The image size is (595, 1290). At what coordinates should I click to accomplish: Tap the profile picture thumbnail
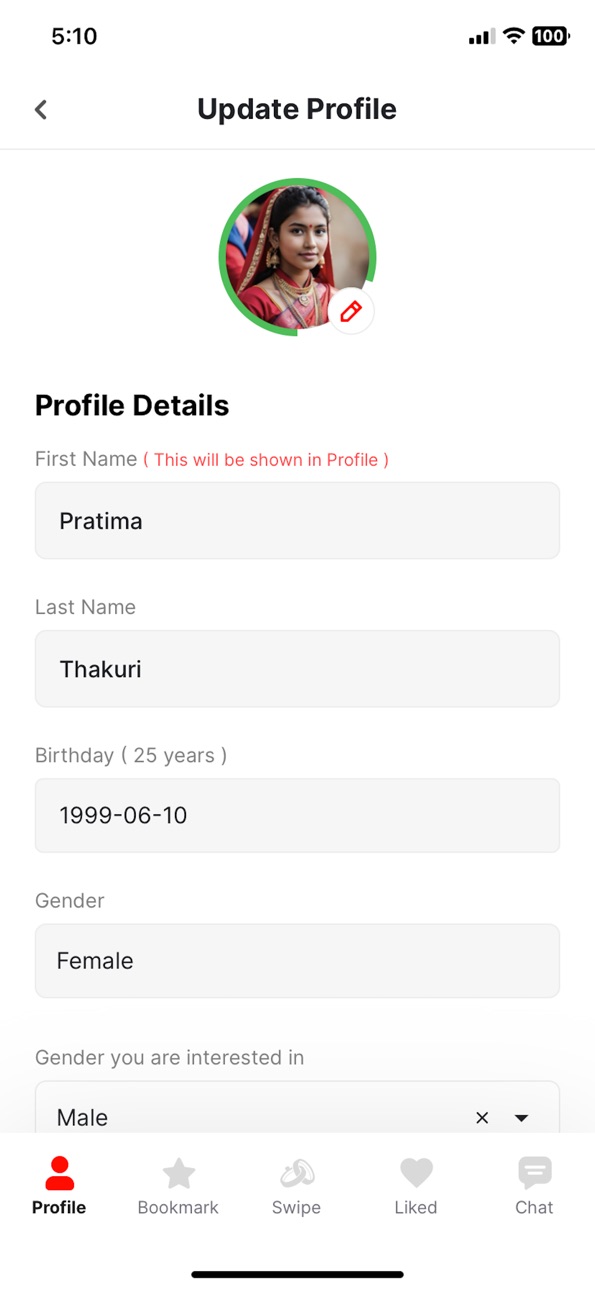click(297, 257)
